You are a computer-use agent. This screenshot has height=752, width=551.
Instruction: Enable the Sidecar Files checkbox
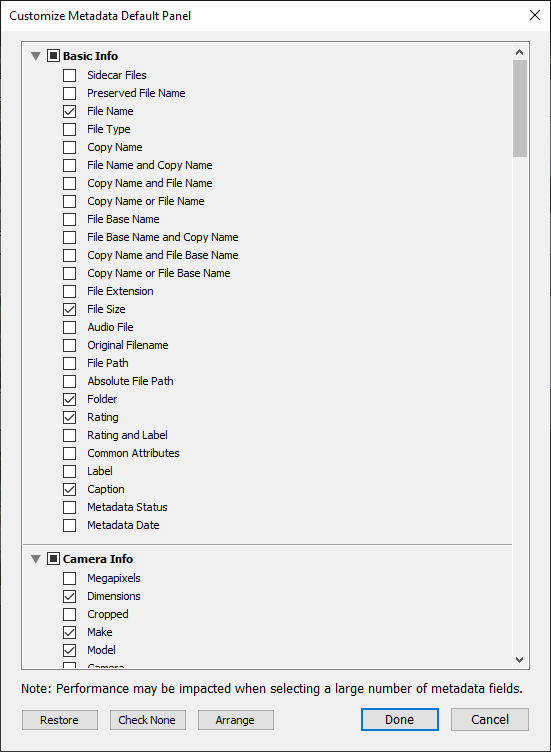point(70,75)
